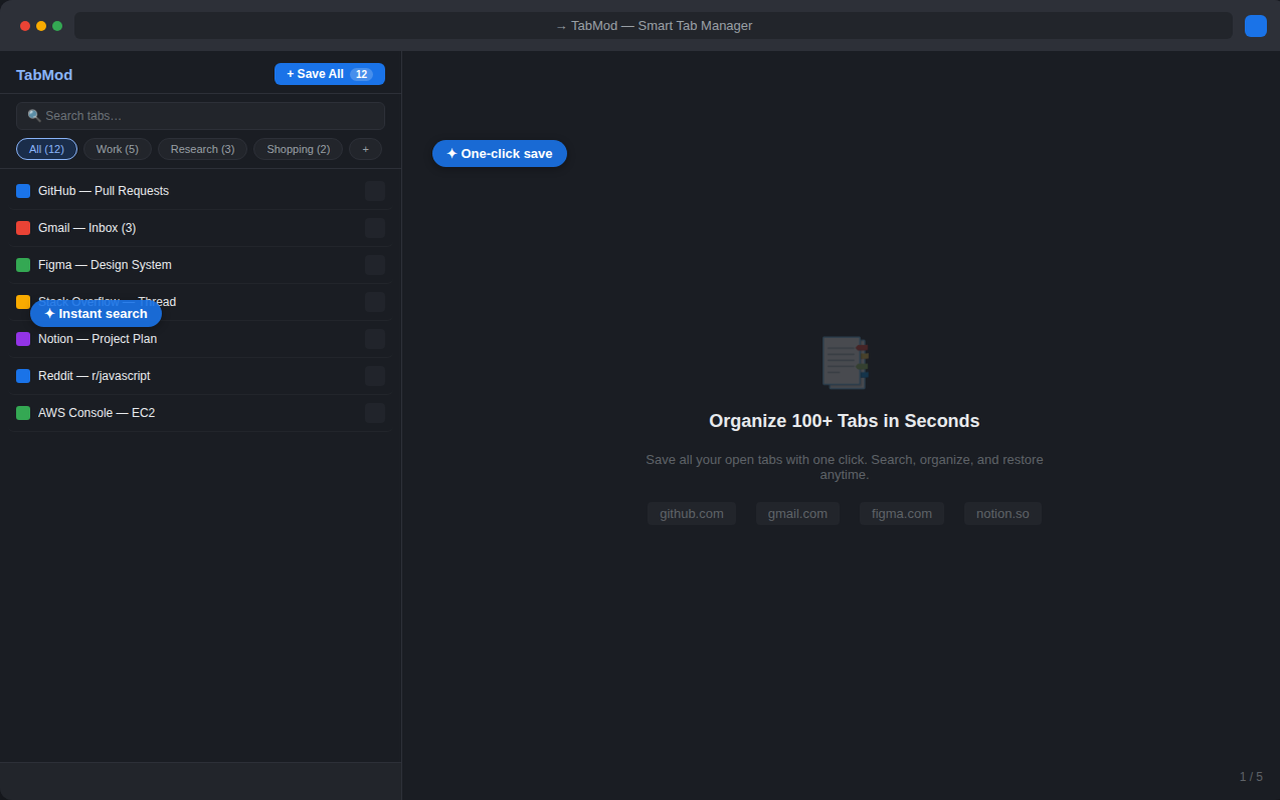This screenshot has width=1280, height=800.
Task: Click the Notion purple favicon
Action: pyautogui.click(x=23, y=339)
